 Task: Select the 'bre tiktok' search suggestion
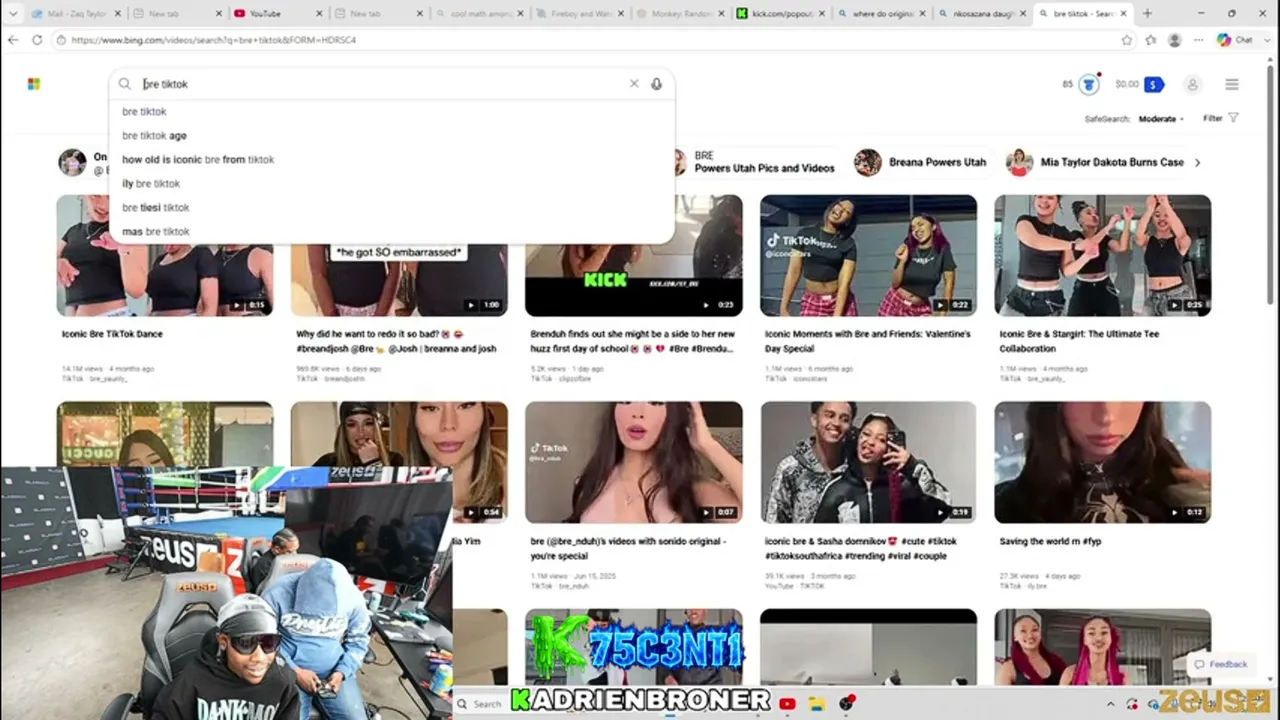click(391, 112)
